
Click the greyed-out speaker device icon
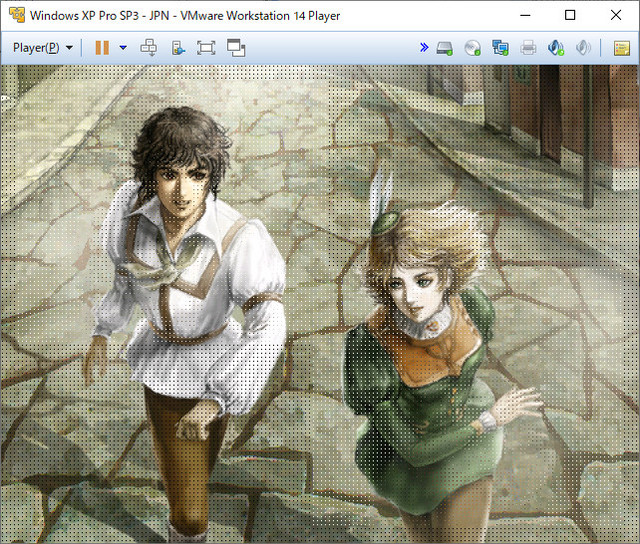point(583,48)
